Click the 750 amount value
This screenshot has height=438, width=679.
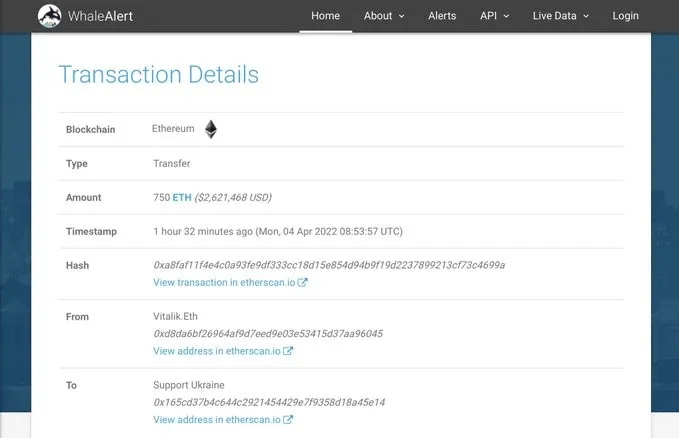point(162,198)
